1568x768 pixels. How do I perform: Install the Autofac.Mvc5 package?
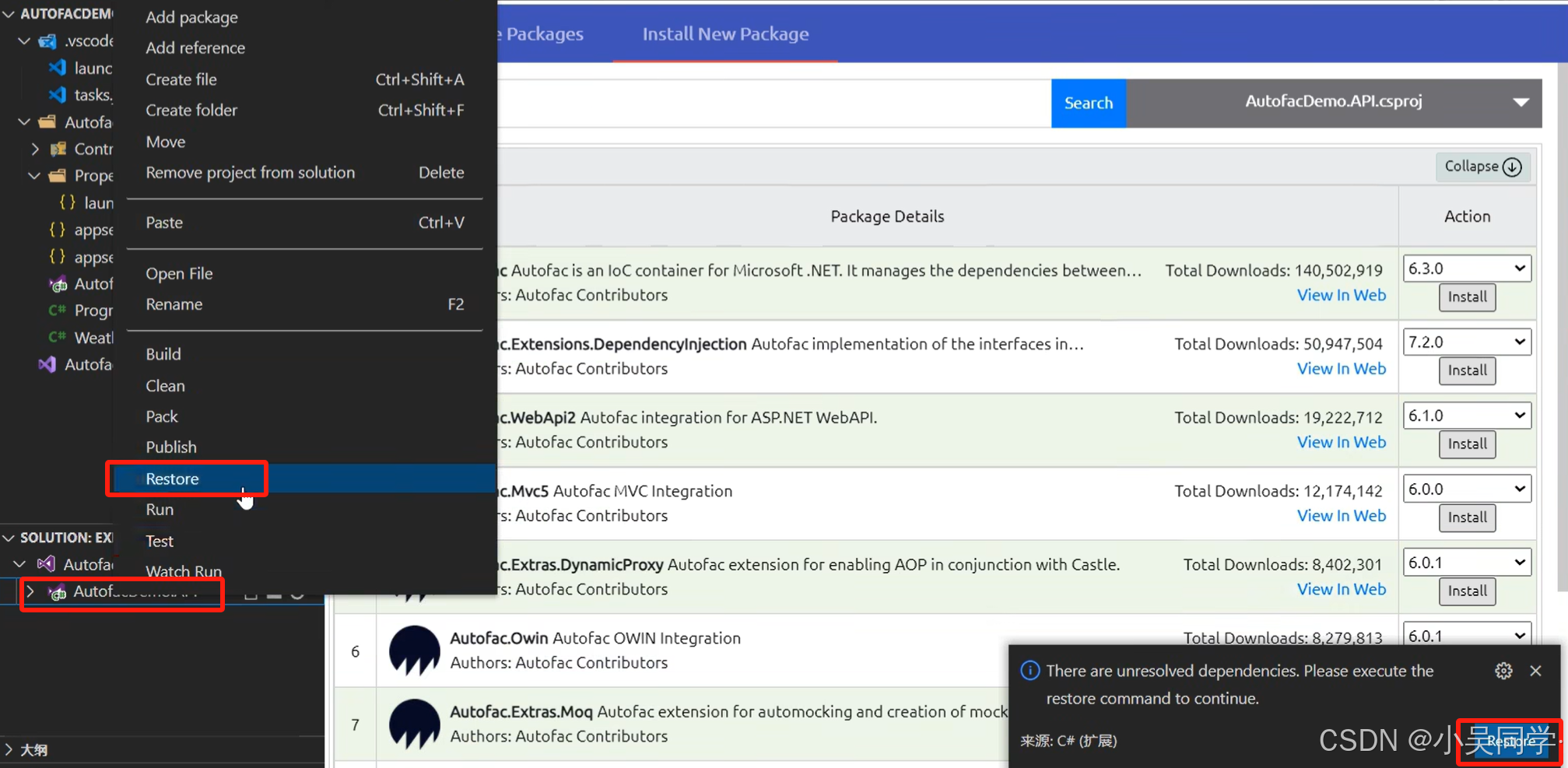click(x=1467, y=517)
